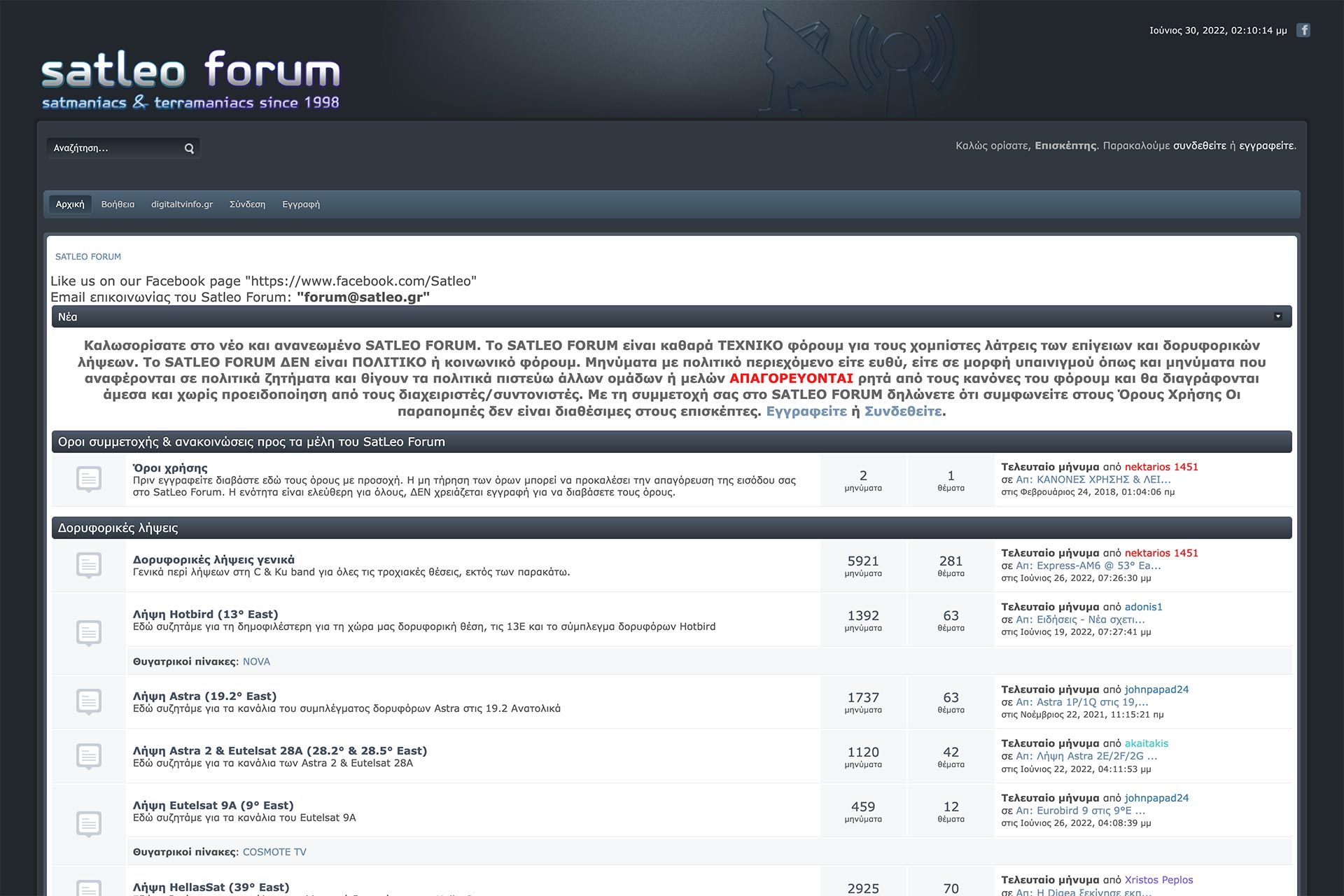The width and height of the screenshot is (1344, 896).
Task: Open the Facebook icon in header
Action: tap(1303, 30)
